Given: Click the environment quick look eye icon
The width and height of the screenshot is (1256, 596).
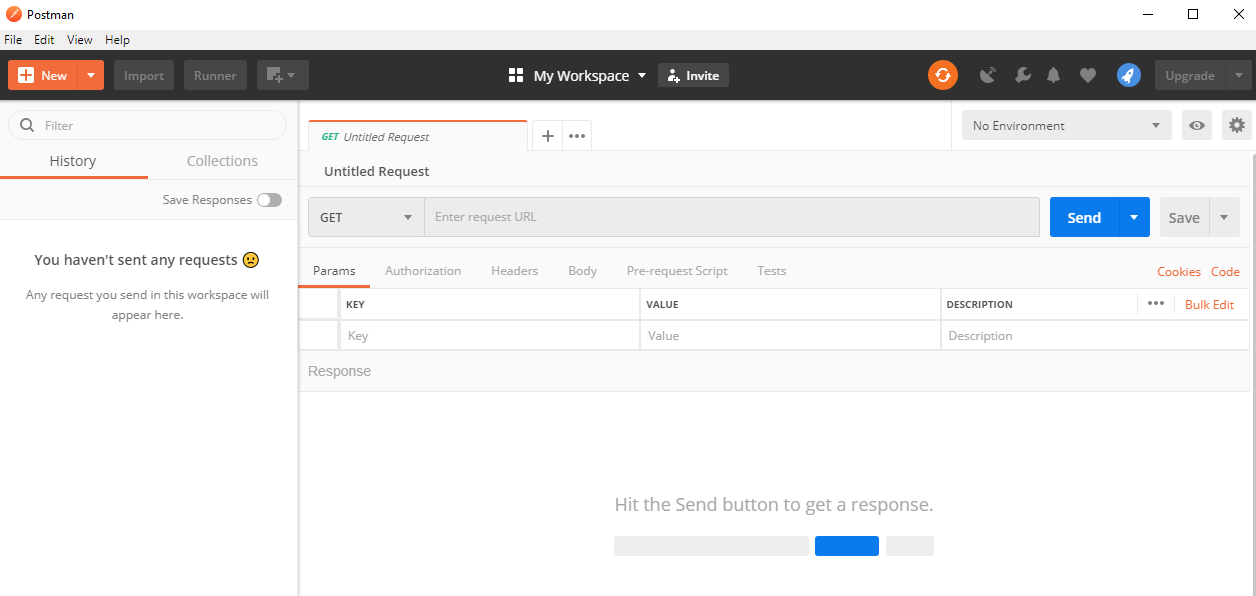Looking at the screenshot, I should pos(1197,125).
